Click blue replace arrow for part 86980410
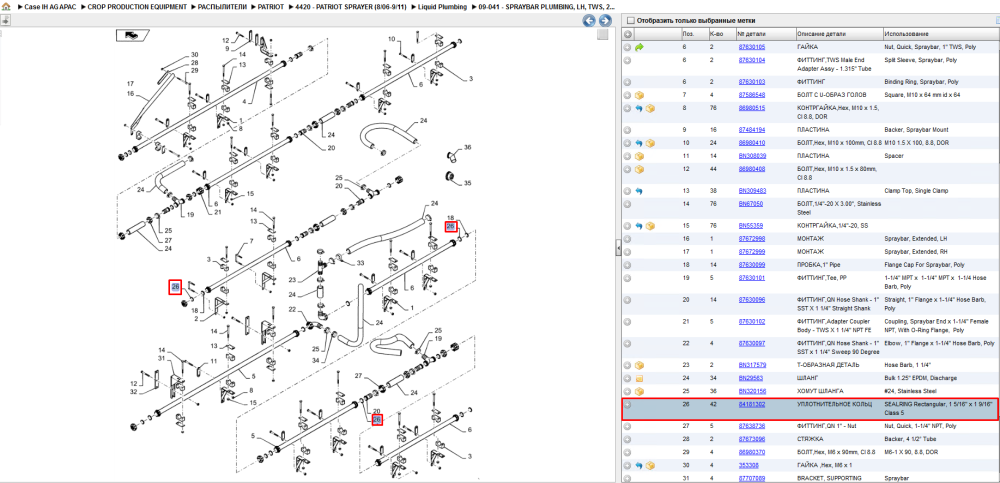 click(x=640, y=143)
